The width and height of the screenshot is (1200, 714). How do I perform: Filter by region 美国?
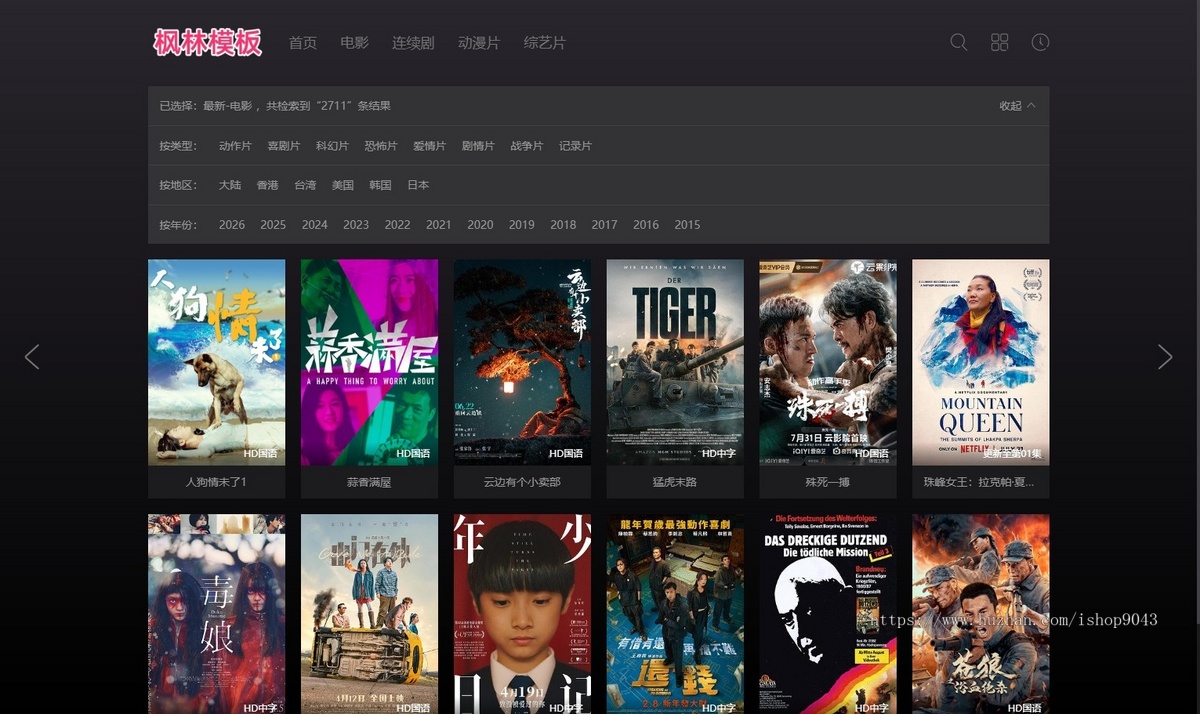343,185
